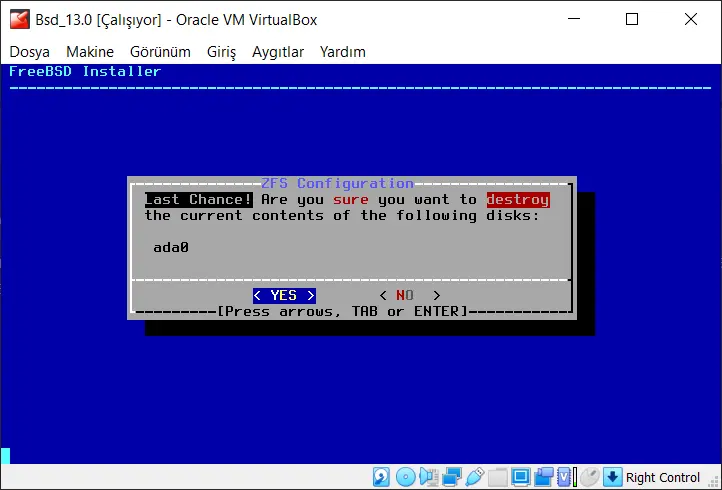Click the hard disk activity icon
Screen dimensions: 722x490
coord(382,477)
